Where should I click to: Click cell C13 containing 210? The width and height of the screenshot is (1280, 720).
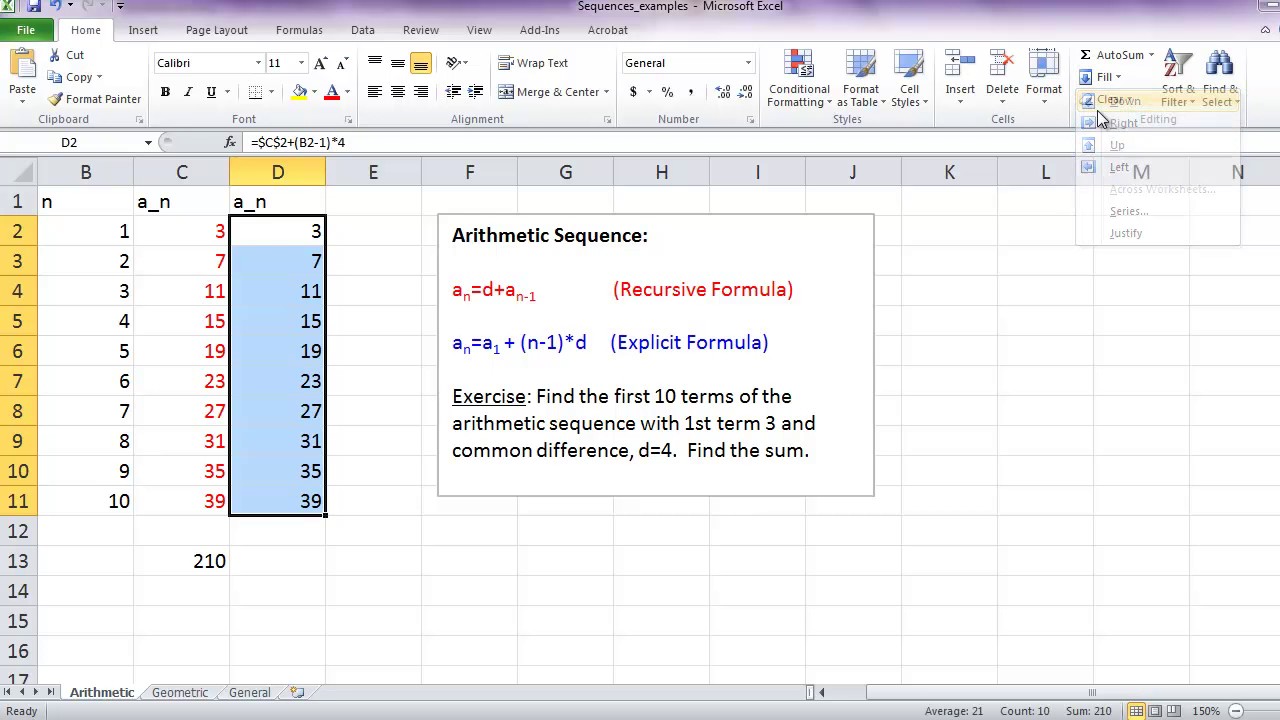click(181, 561)
